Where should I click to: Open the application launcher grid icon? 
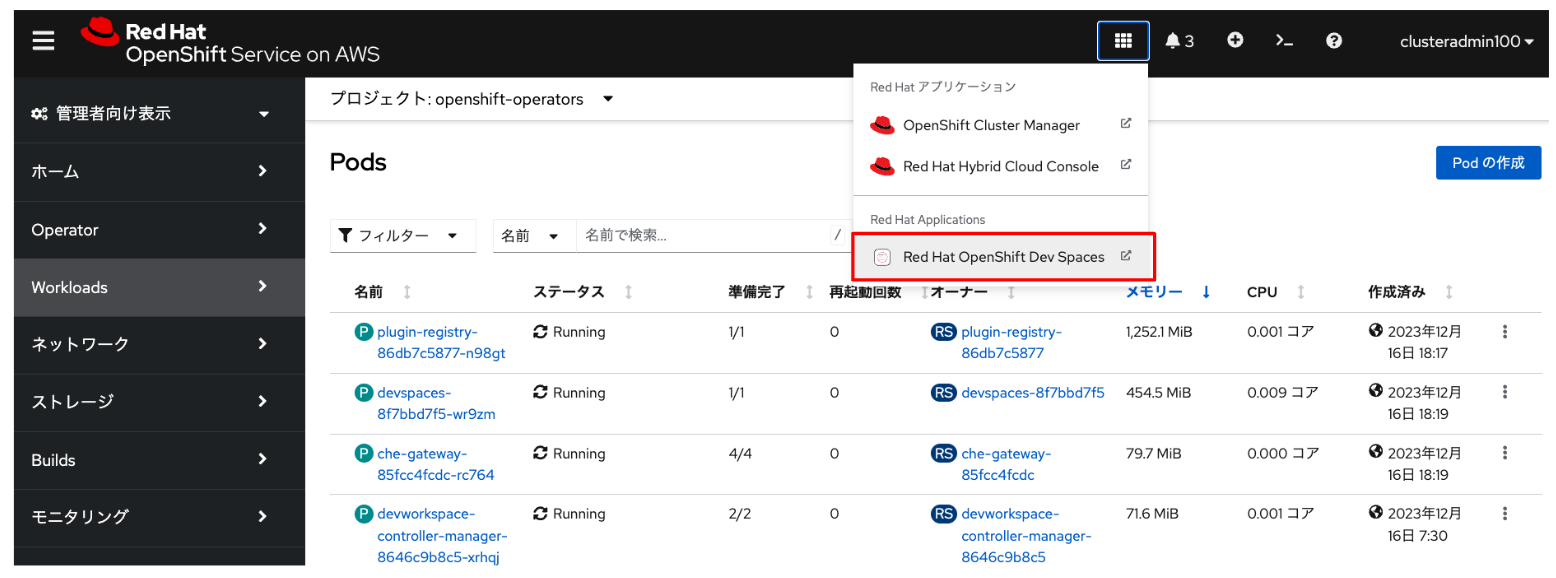tap(1123, 41)
